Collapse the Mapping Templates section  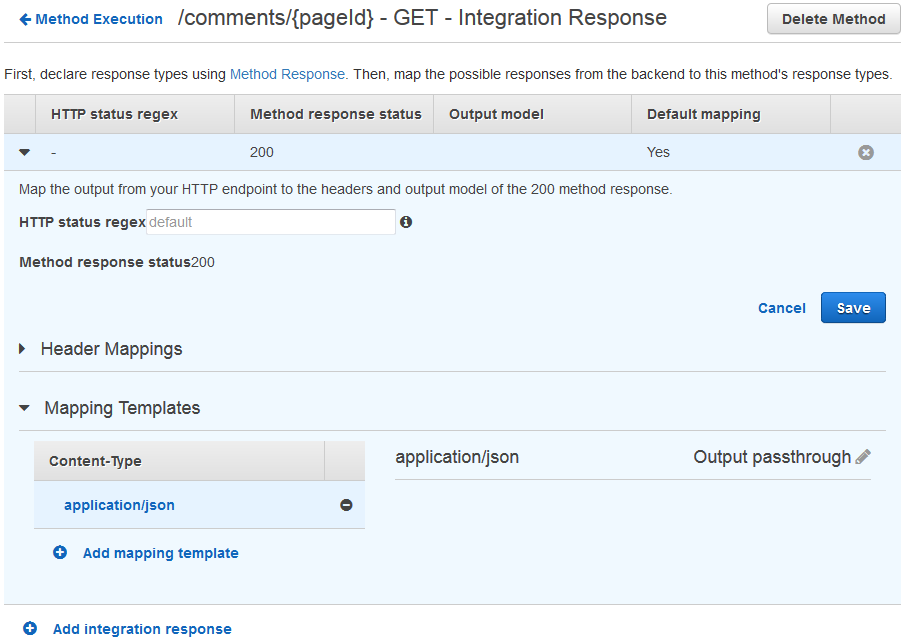(25, 408)
